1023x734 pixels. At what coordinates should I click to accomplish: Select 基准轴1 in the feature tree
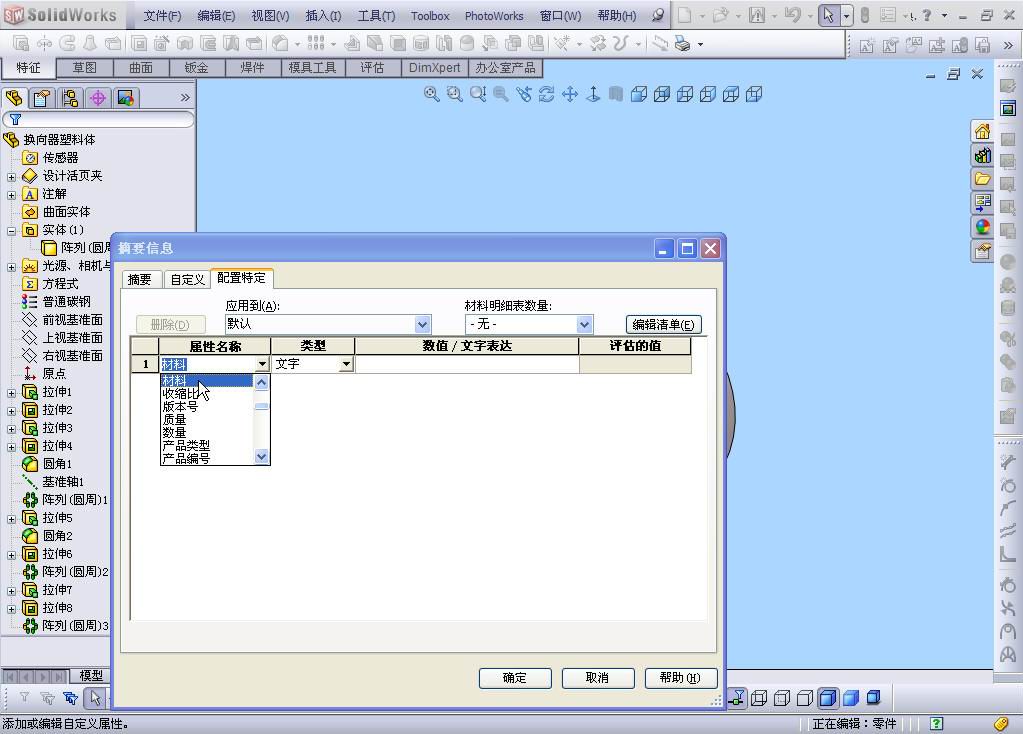coord(63,482)
